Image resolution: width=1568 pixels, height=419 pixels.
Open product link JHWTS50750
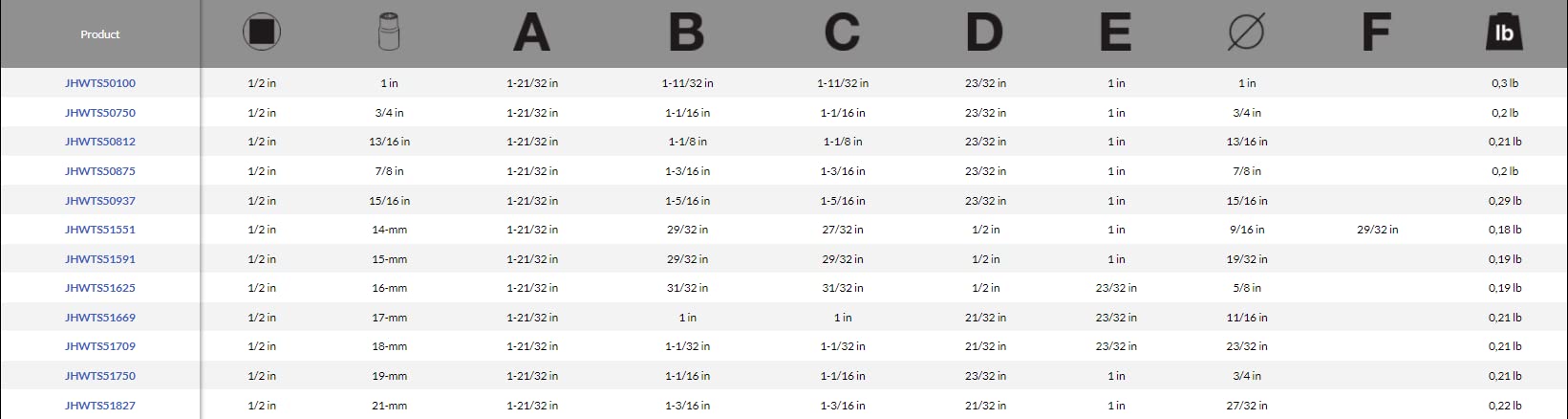pos(100,113)
